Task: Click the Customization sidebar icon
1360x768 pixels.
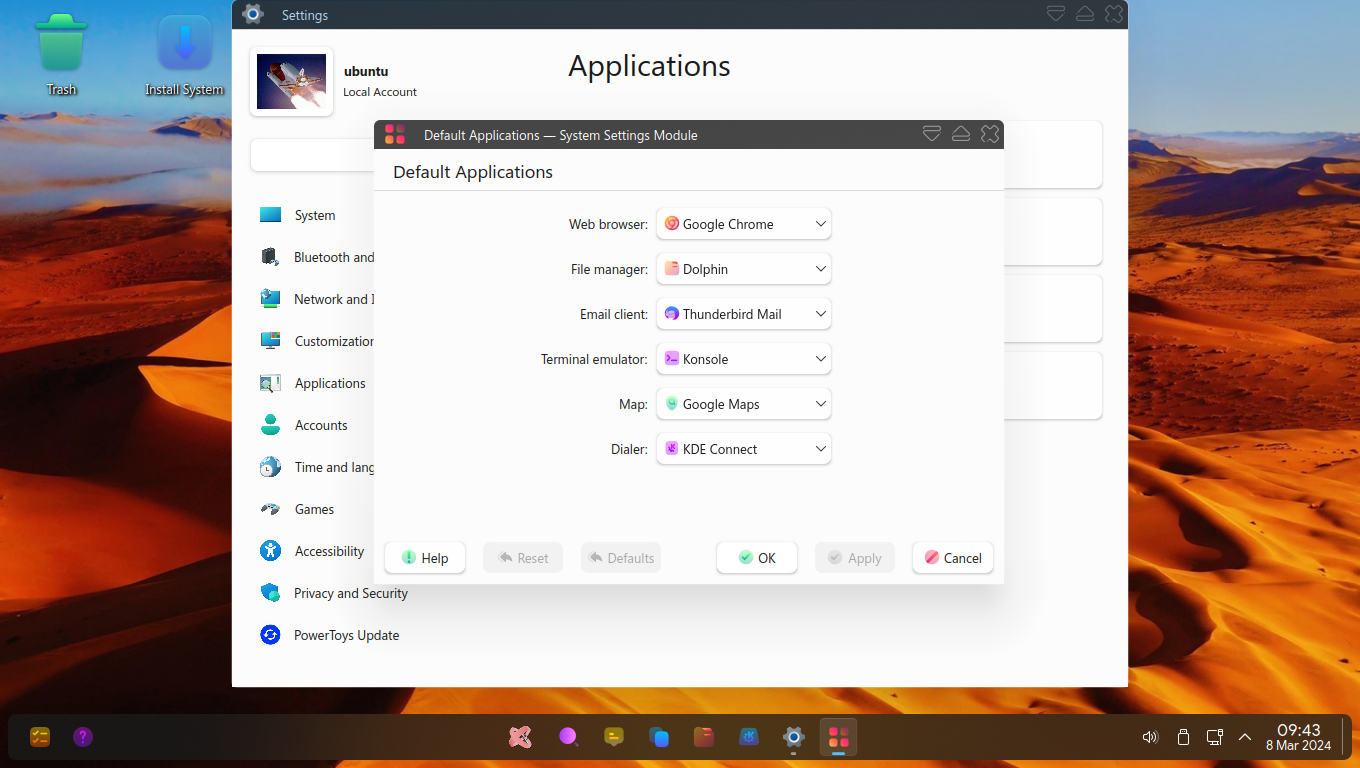Action: pyautogui.click(x=270, y=341)
